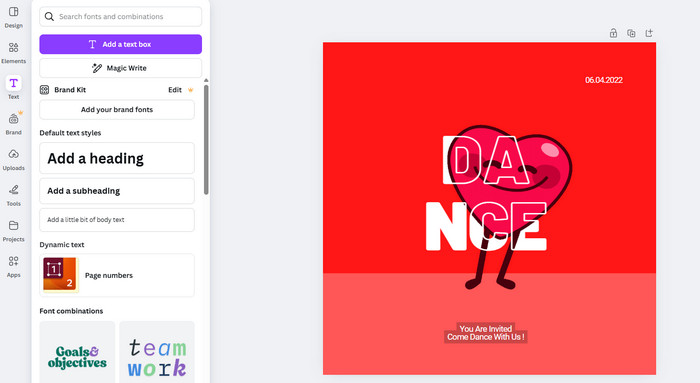Choose Goals & objectives font combination
The height and width of the screenshot is (383, 700).
click(77, 352)
